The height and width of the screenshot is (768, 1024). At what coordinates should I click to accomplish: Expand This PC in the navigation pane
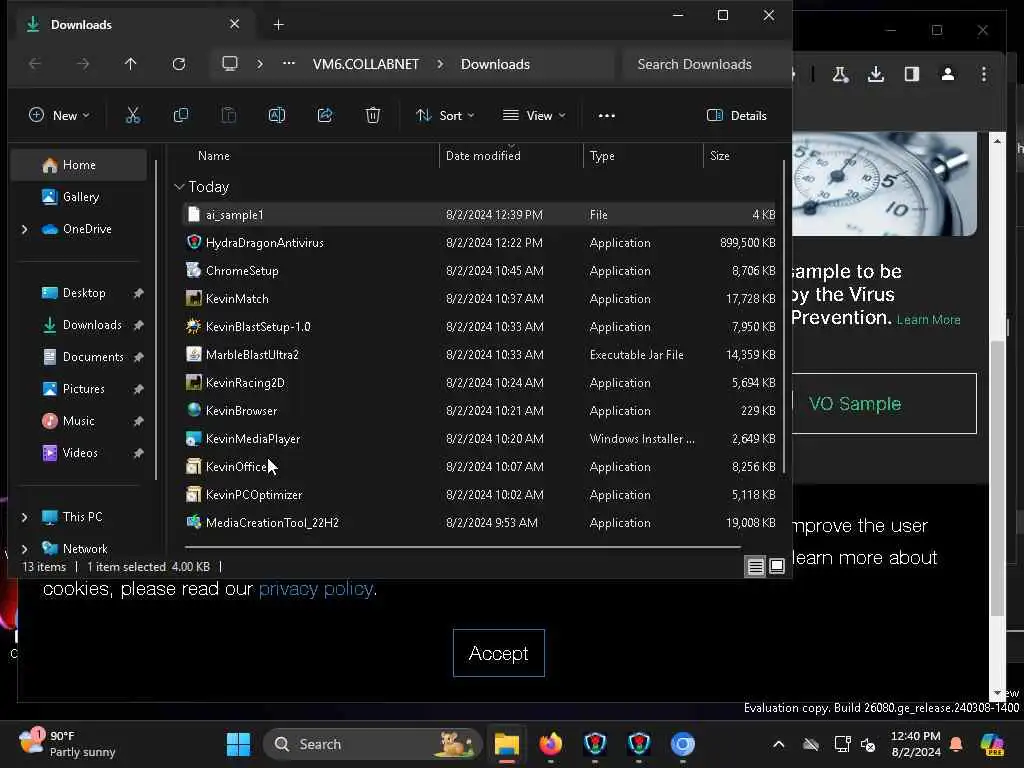coord(25,517)
